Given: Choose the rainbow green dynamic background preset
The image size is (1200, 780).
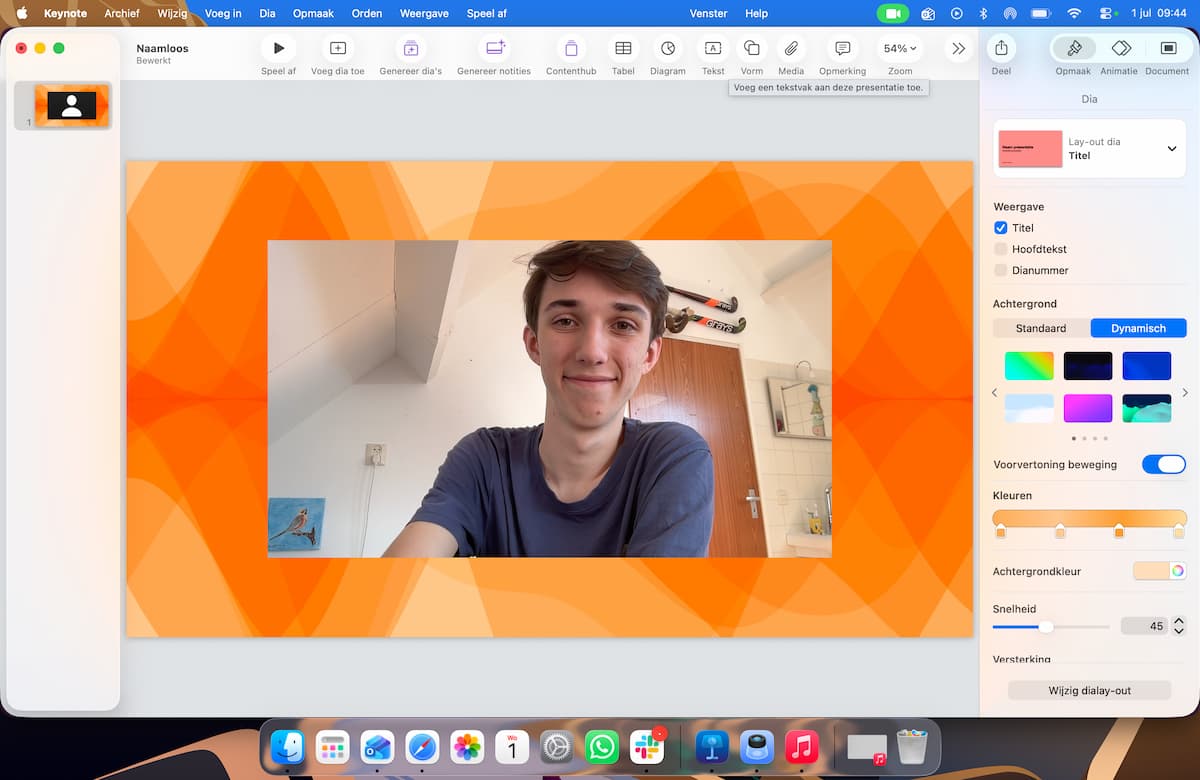Looking at the screenshot, I should click(x=1028, y=366).
